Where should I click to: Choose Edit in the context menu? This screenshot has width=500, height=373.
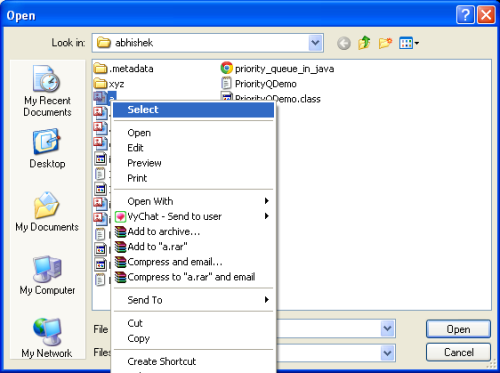[193, 148]
